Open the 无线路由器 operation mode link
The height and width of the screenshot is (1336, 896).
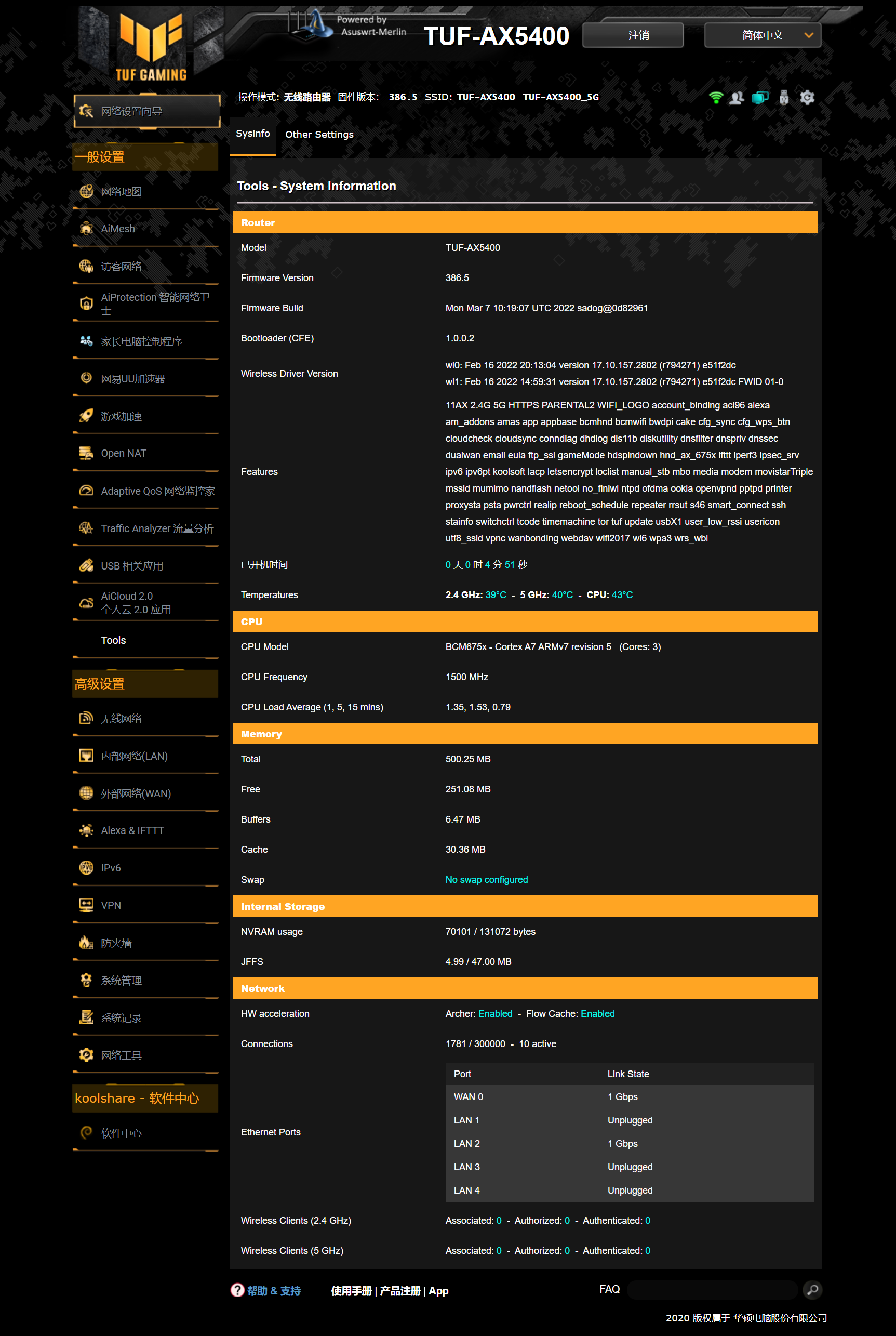pyautogui.click(x=307, y=97)
